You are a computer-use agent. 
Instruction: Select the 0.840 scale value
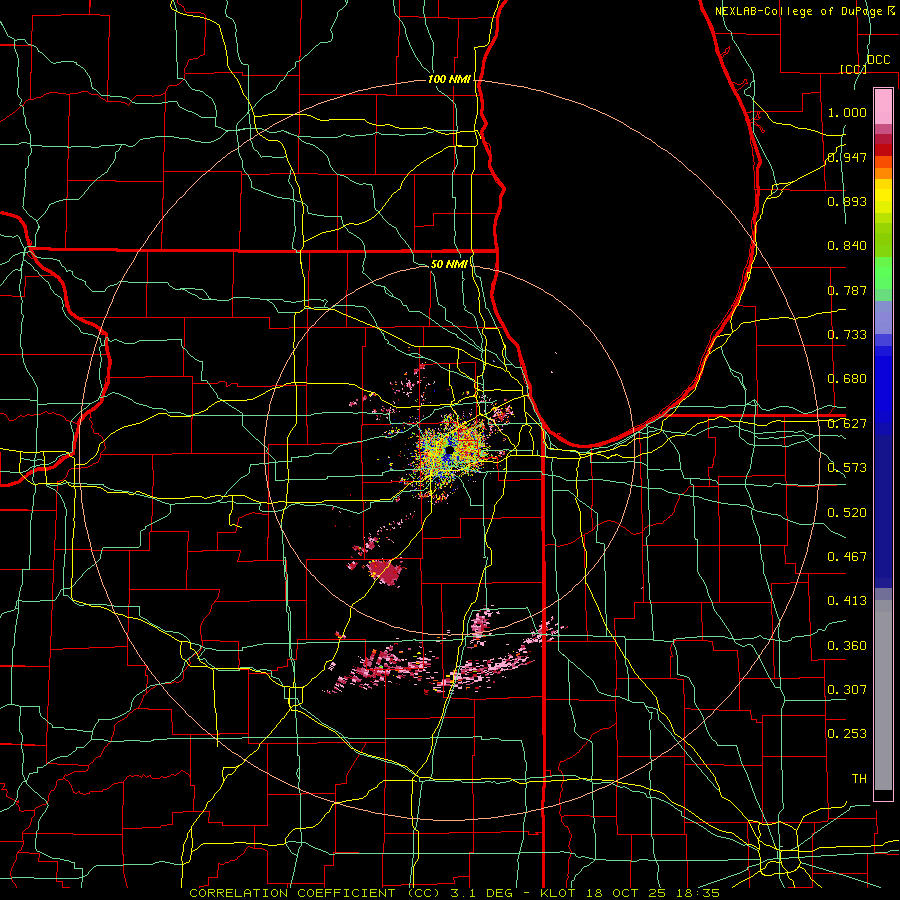point(847,246)
